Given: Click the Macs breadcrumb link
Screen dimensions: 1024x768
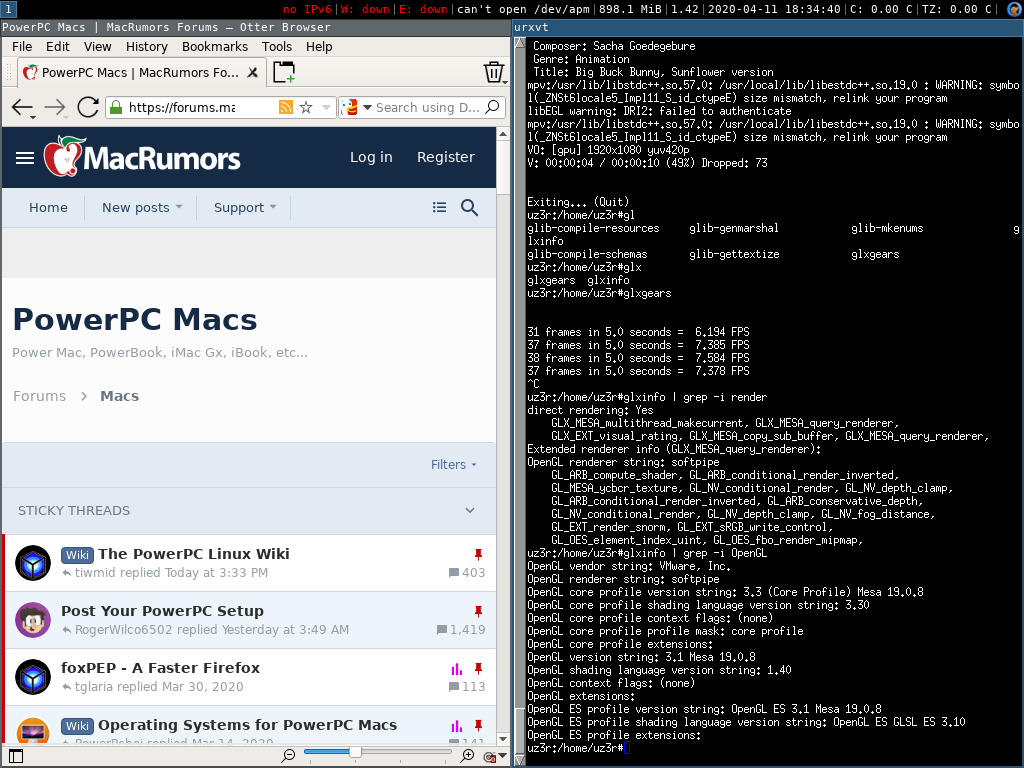Looking at the screenshot, I should [x=120, y=396].
